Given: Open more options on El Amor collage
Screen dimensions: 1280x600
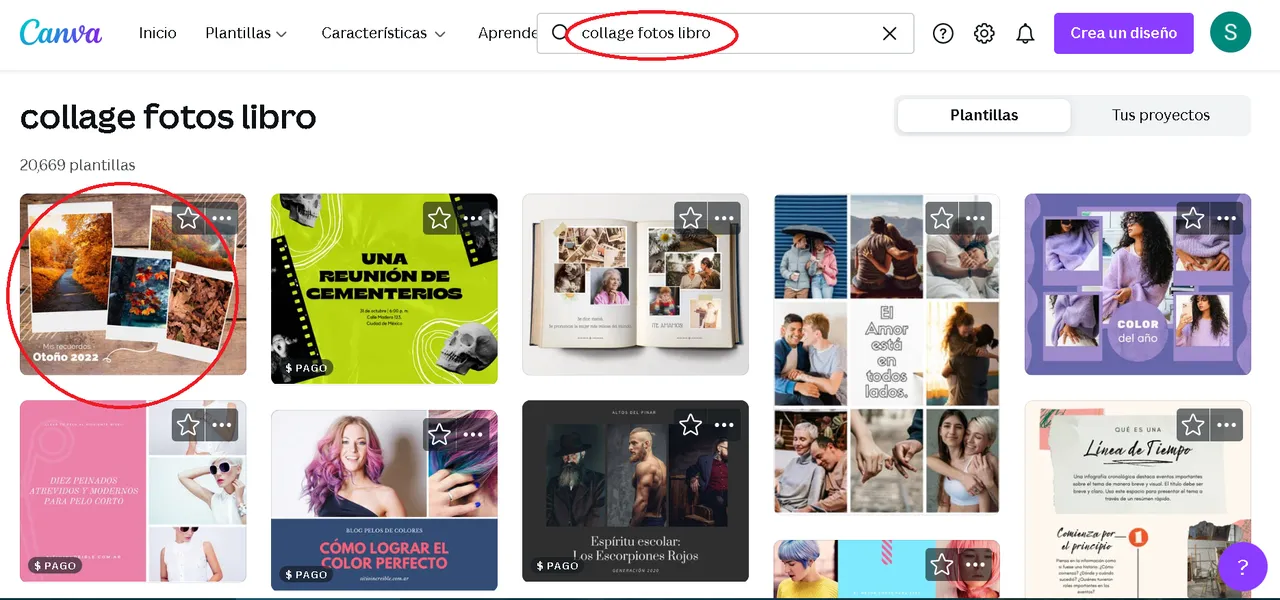Looking at the screenshot, I should pyautogui.click(x=975, y=218).
